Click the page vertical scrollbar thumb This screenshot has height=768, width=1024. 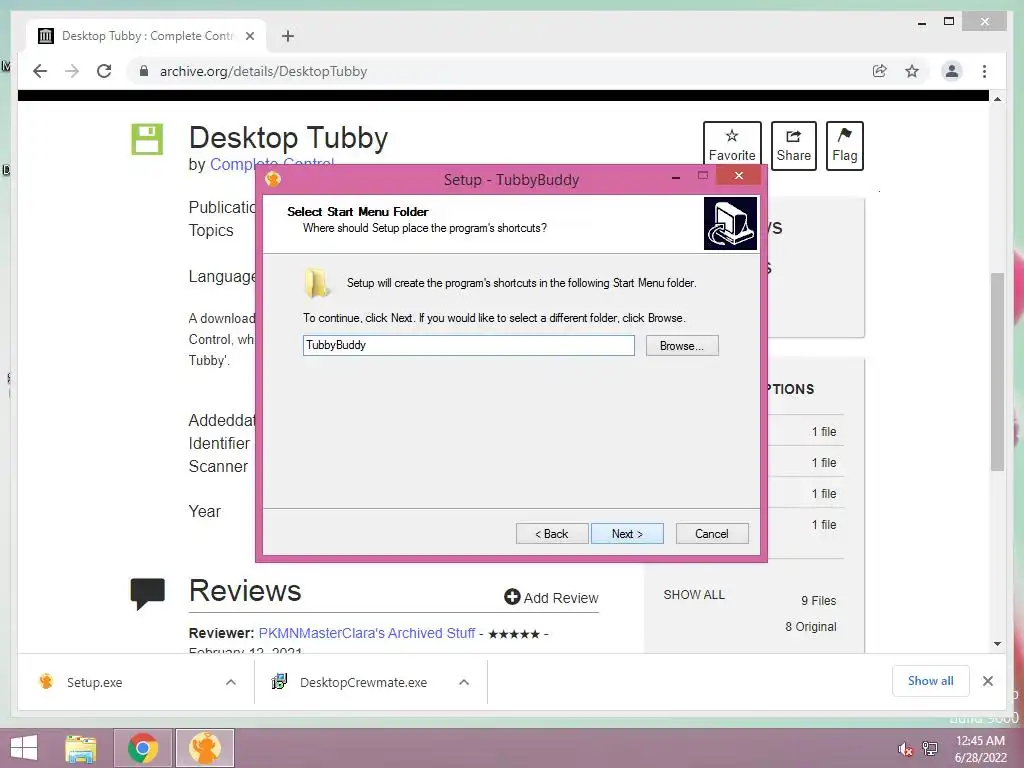[997, 371]
